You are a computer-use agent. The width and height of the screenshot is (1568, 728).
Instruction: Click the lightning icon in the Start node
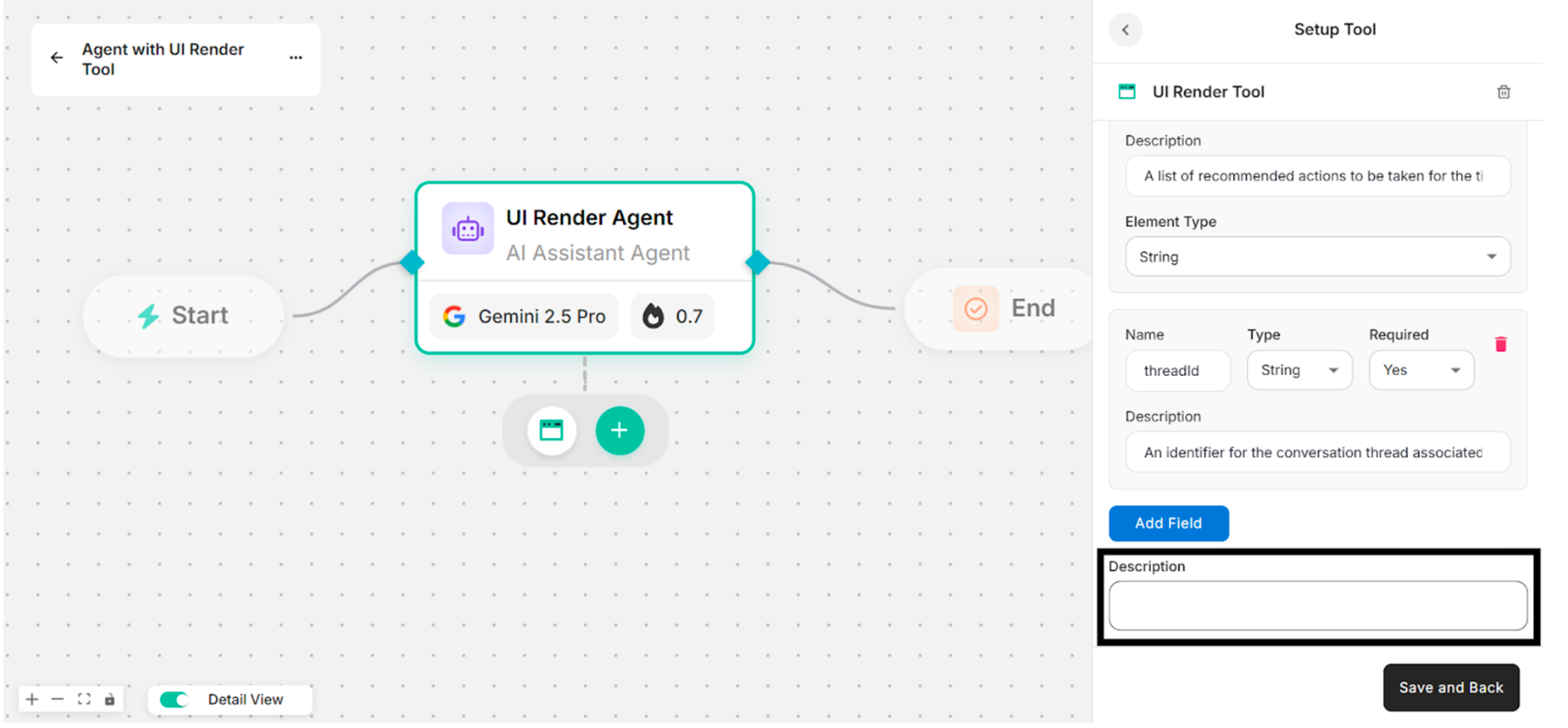click(148, 316)
